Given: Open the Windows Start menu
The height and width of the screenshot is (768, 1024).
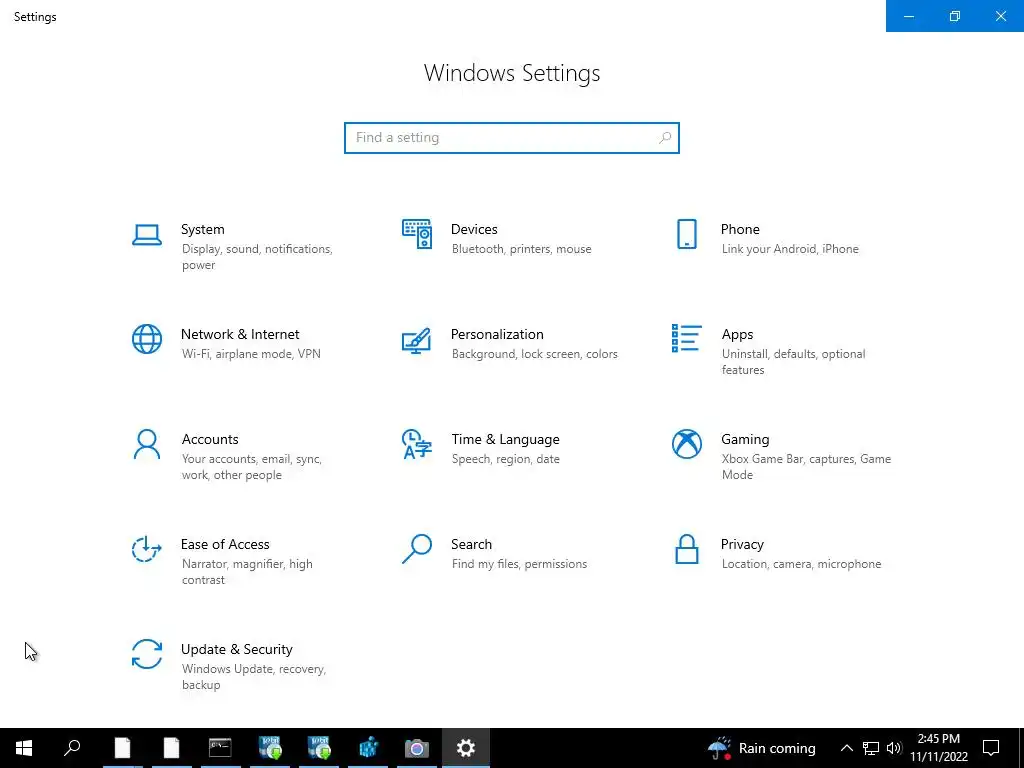Looking at the screenshot, I should point(24,748).
